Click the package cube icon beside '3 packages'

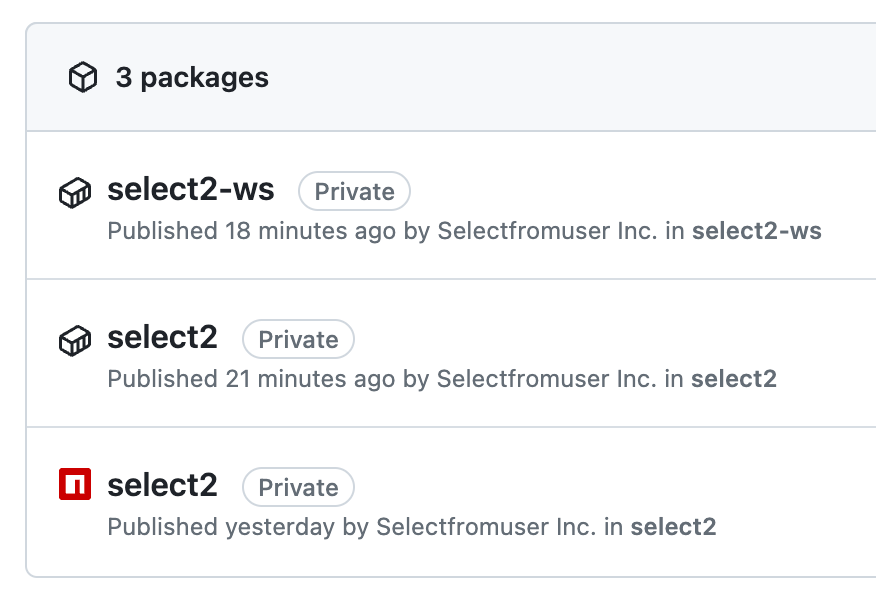click(83, 77)
